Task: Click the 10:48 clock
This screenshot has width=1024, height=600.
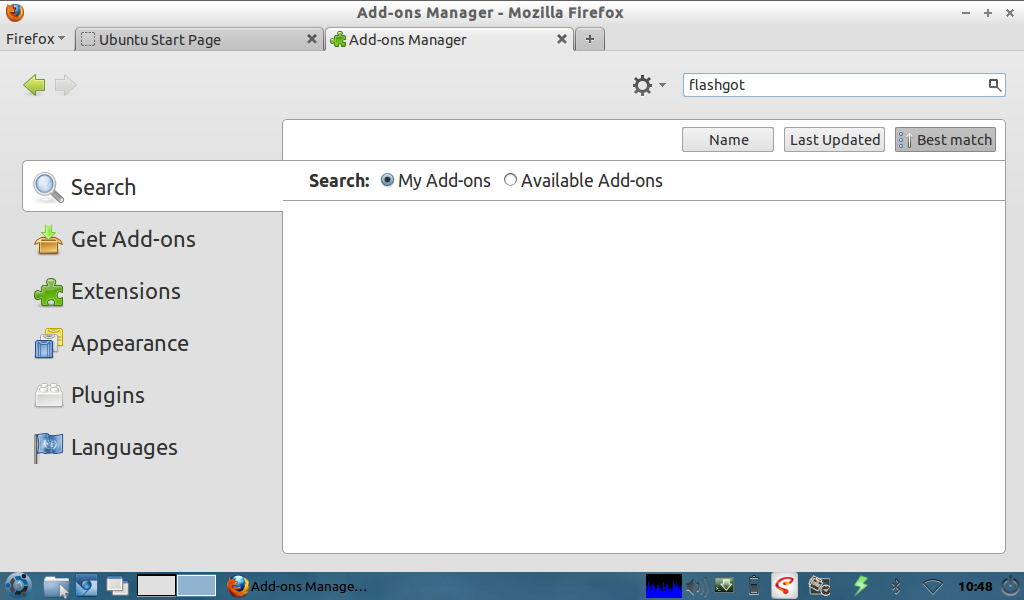Action: pyautogui.click(x=975, y=586)
